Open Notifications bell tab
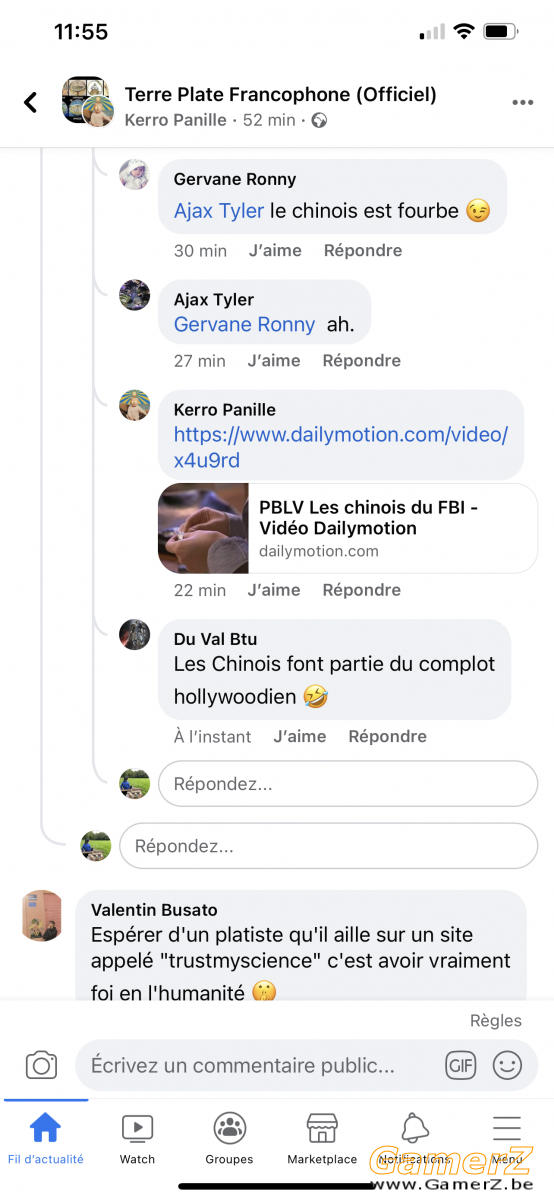 pos(414,1138)
